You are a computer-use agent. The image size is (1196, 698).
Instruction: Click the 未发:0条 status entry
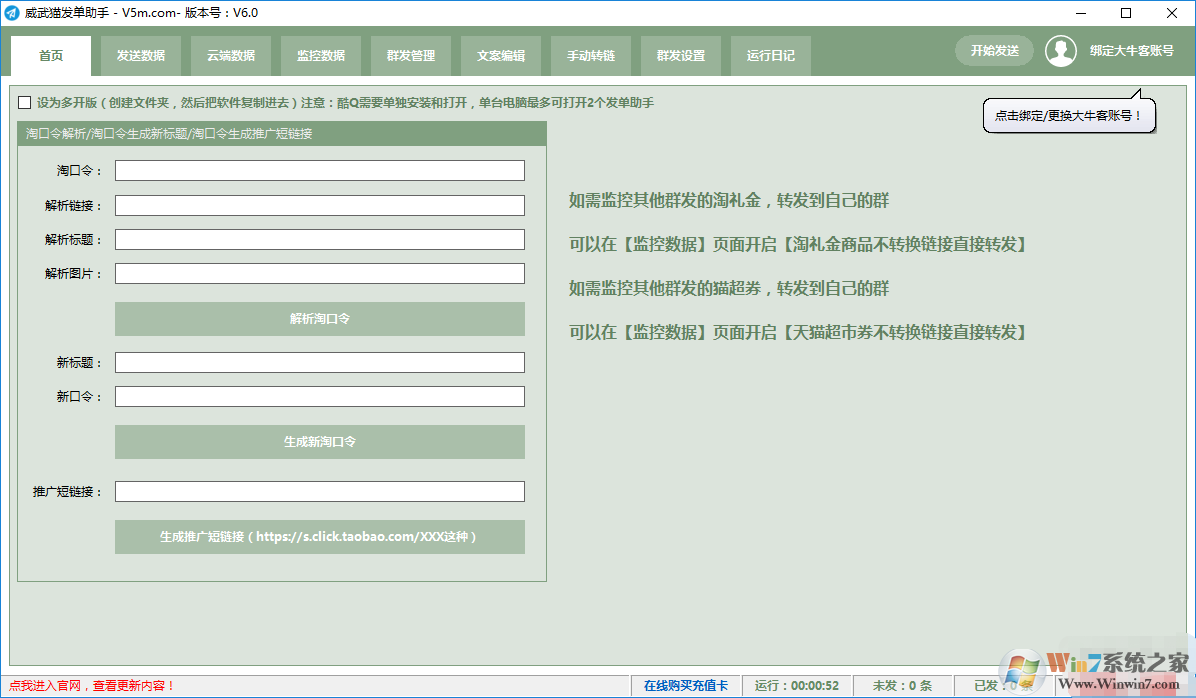tap(902, 686)
